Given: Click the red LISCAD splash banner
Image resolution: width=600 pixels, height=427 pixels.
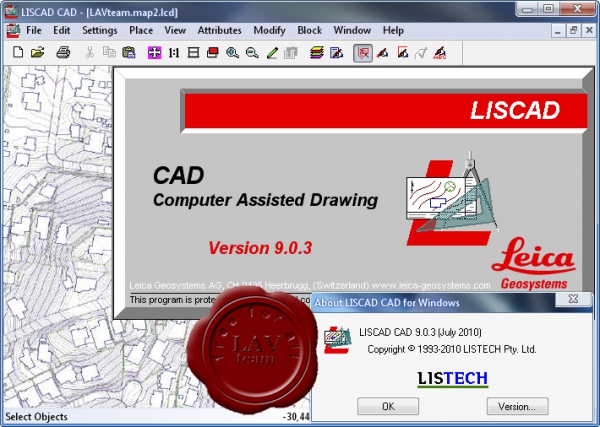Looking at the screenshot, I should 385,111.
